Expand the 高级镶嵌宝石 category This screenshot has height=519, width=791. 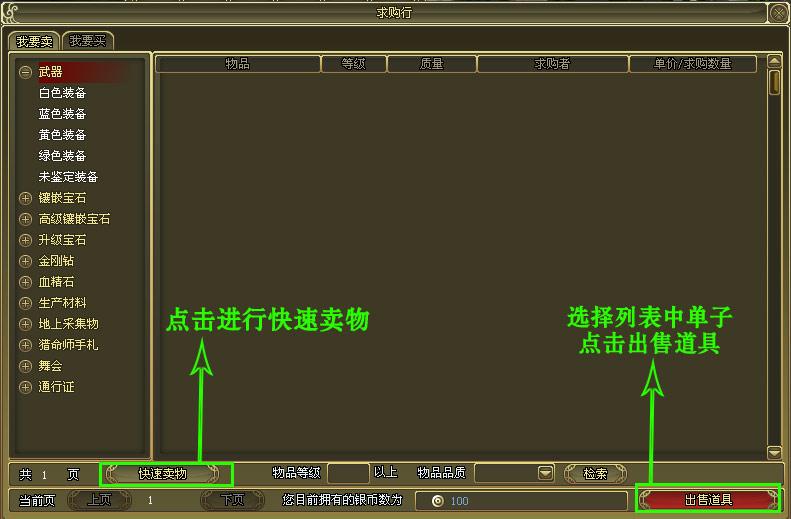pos(25,219)
